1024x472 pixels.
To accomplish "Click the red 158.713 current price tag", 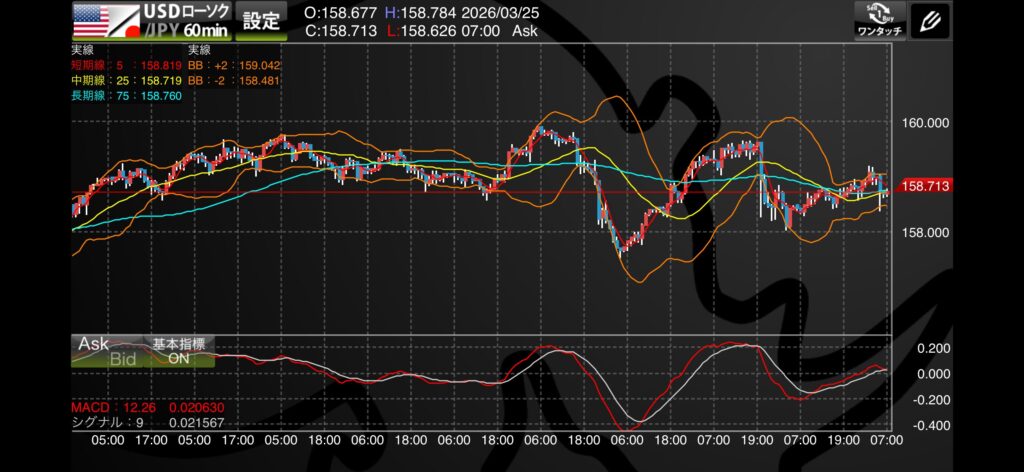I will click(x=925, y=186).
